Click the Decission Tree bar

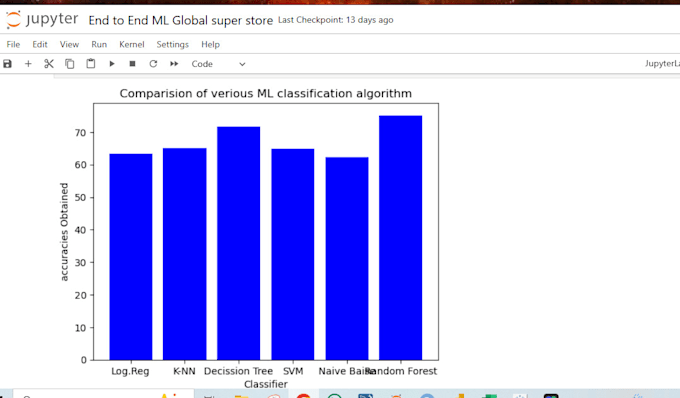pyautogui.click(x=239, y=243)
